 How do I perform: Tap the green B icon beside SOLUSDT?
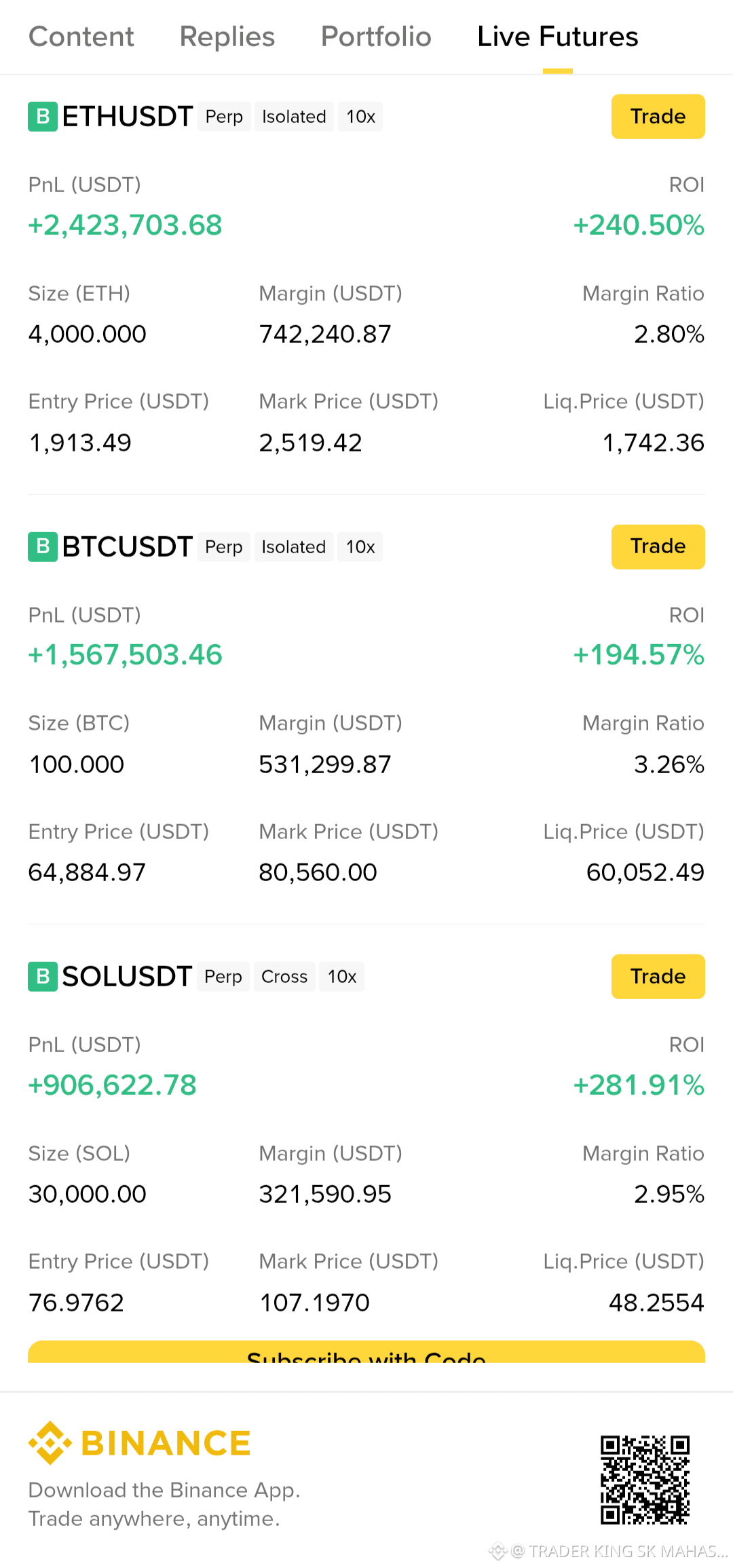[43, 977]
